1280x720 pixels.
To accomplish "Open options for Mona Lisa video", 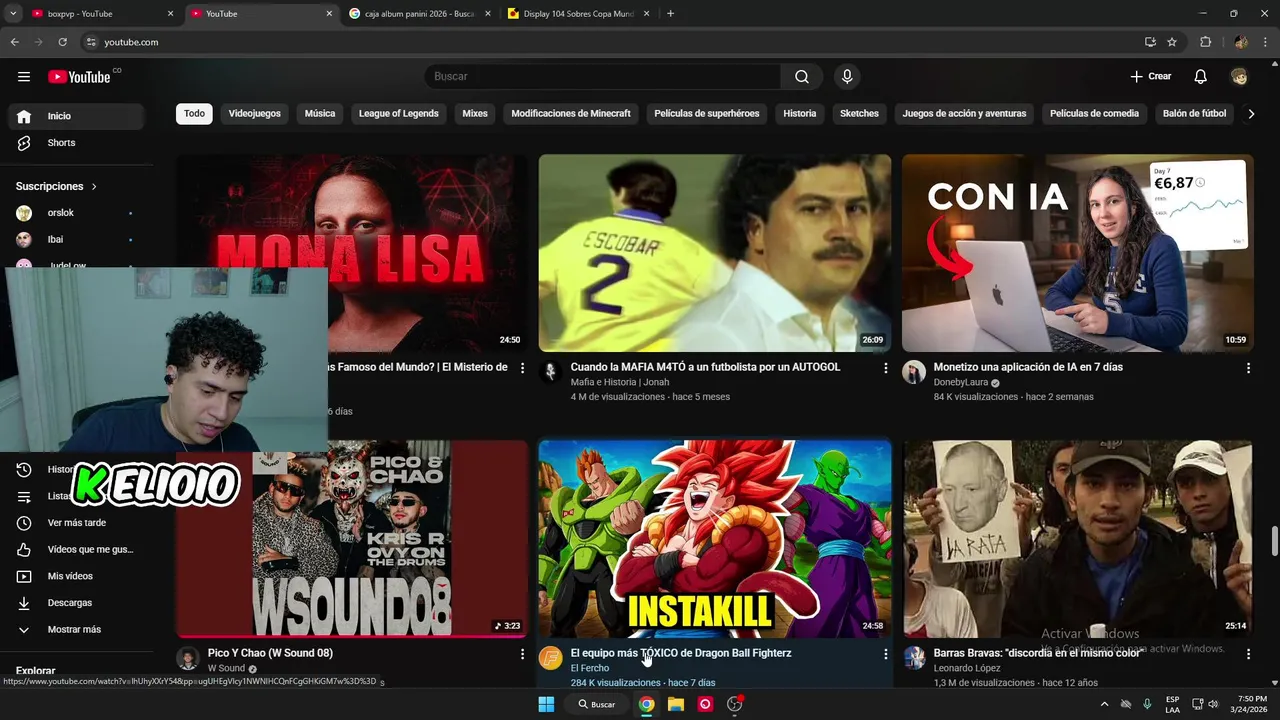I will click(522, 368).
